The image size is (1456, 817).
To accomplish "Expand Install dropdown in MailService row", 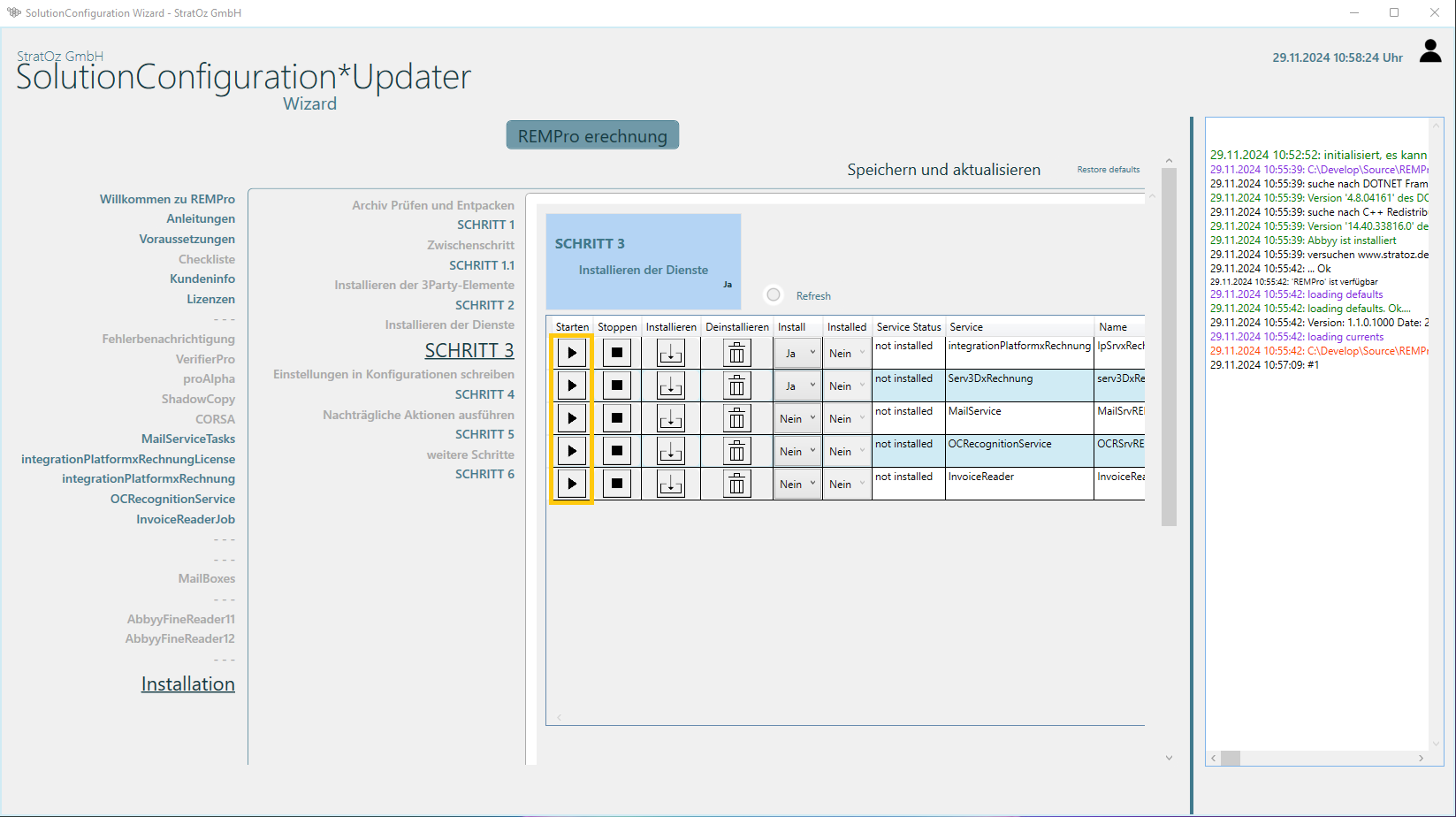I will click(x=797, y=419).
